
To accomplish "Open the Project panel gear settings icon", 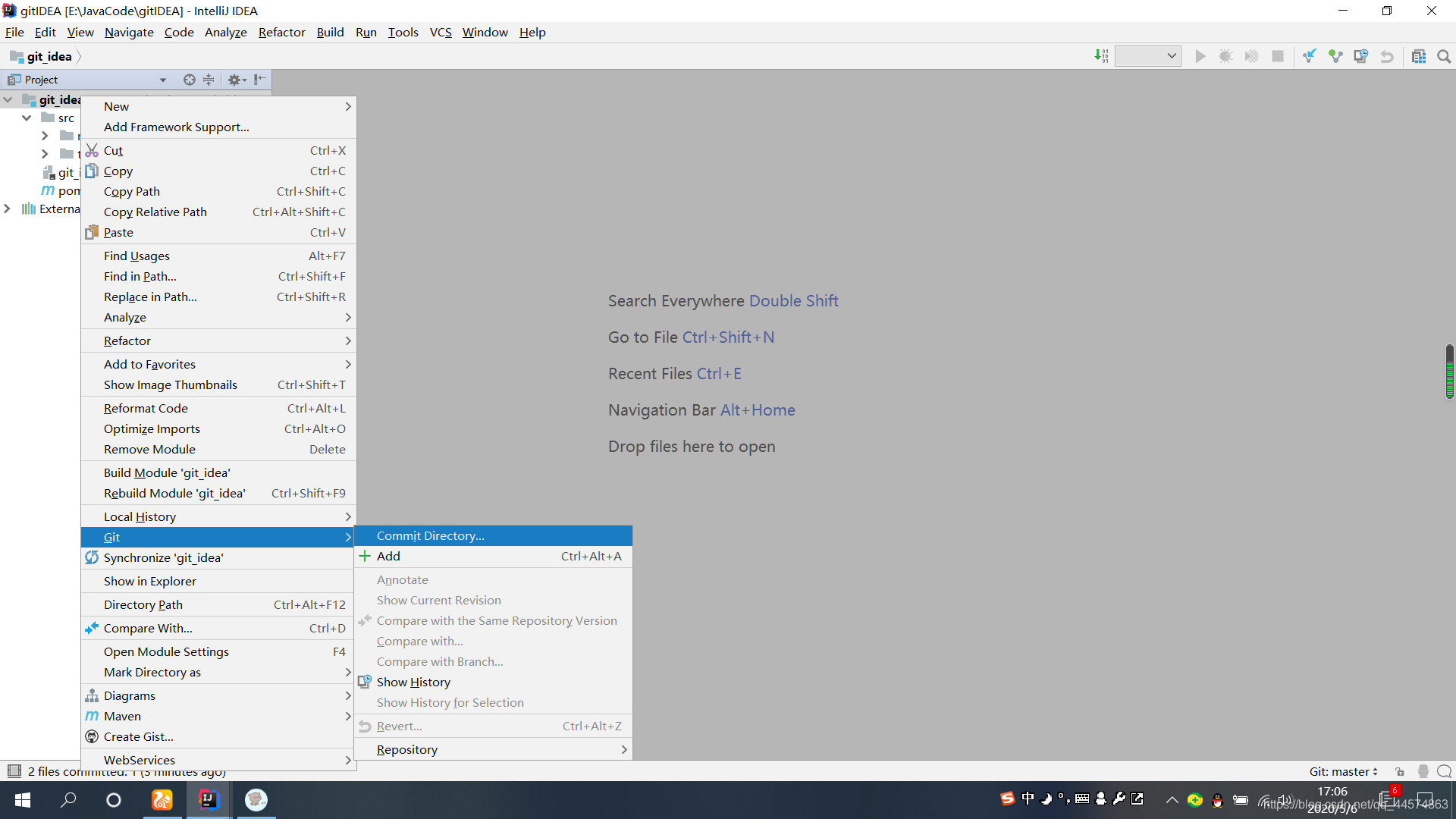I will [x=237, y=80].
